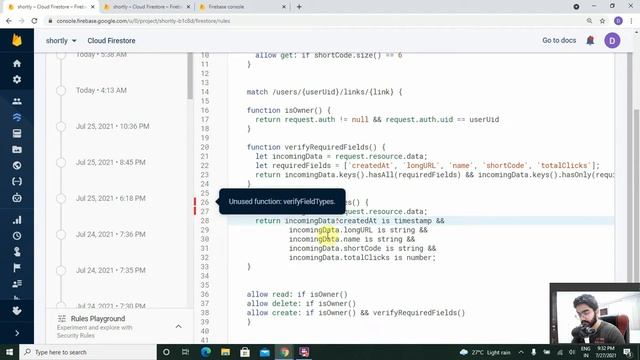Open the D account avatar in Firebase header
This screenshot has height=360, width=640.
point(612,40)
